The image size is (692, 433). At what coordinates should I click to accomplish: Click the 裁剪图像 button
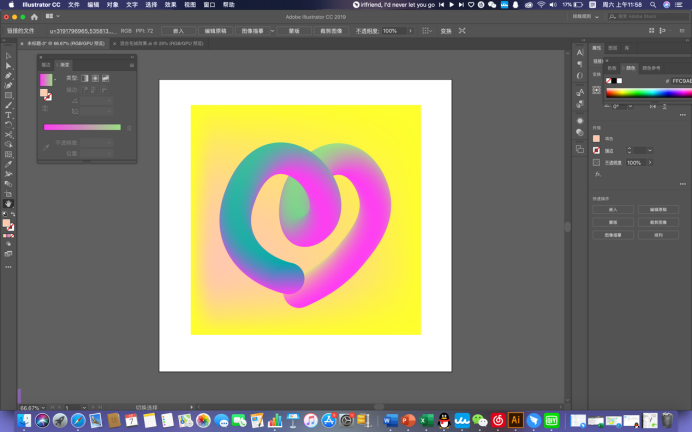pyautogui.click(x=331, y=31)
